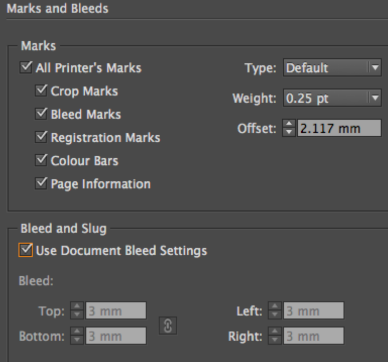Click the Top bleed field
The image size is (388, 362).
116,311
